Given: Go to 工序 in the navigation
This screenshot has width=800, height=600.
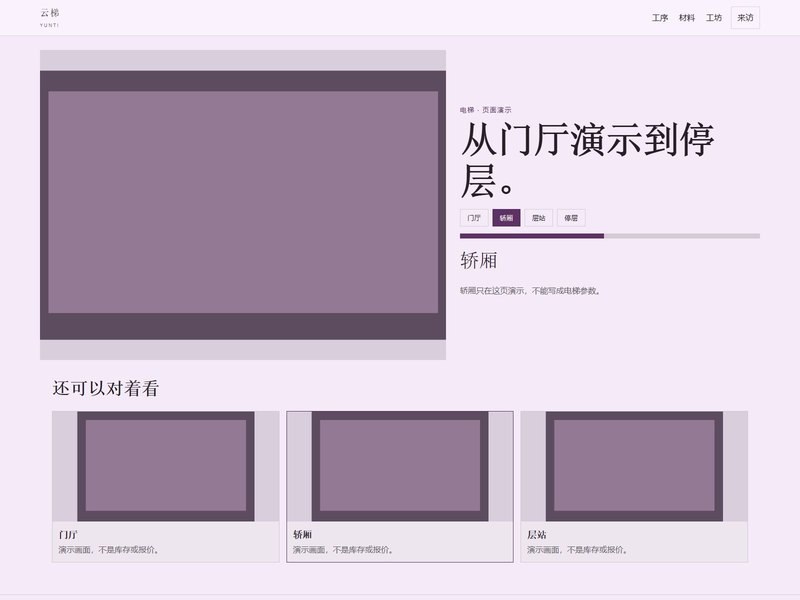Looking at the screenshot, I should (660, 18).
